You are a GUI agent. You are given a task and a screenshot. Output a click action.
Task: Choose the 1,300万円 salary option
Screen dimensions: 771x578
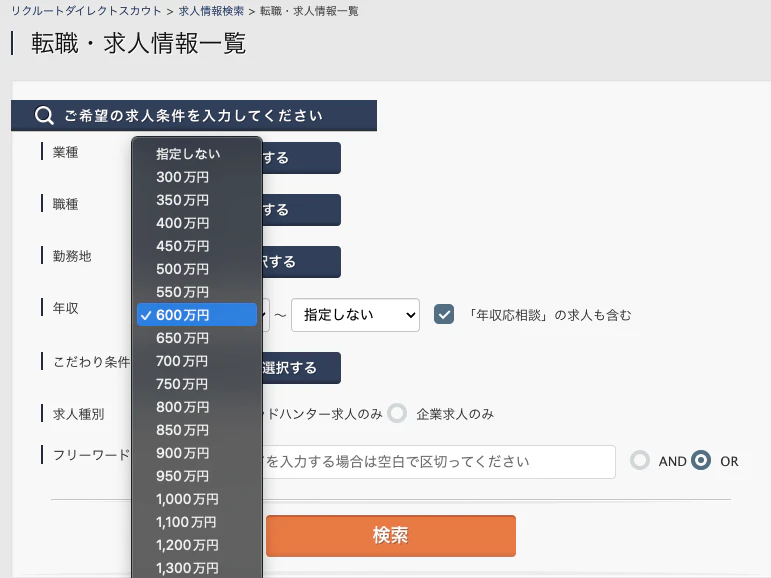pyautogui.click(x=197, y=568)
